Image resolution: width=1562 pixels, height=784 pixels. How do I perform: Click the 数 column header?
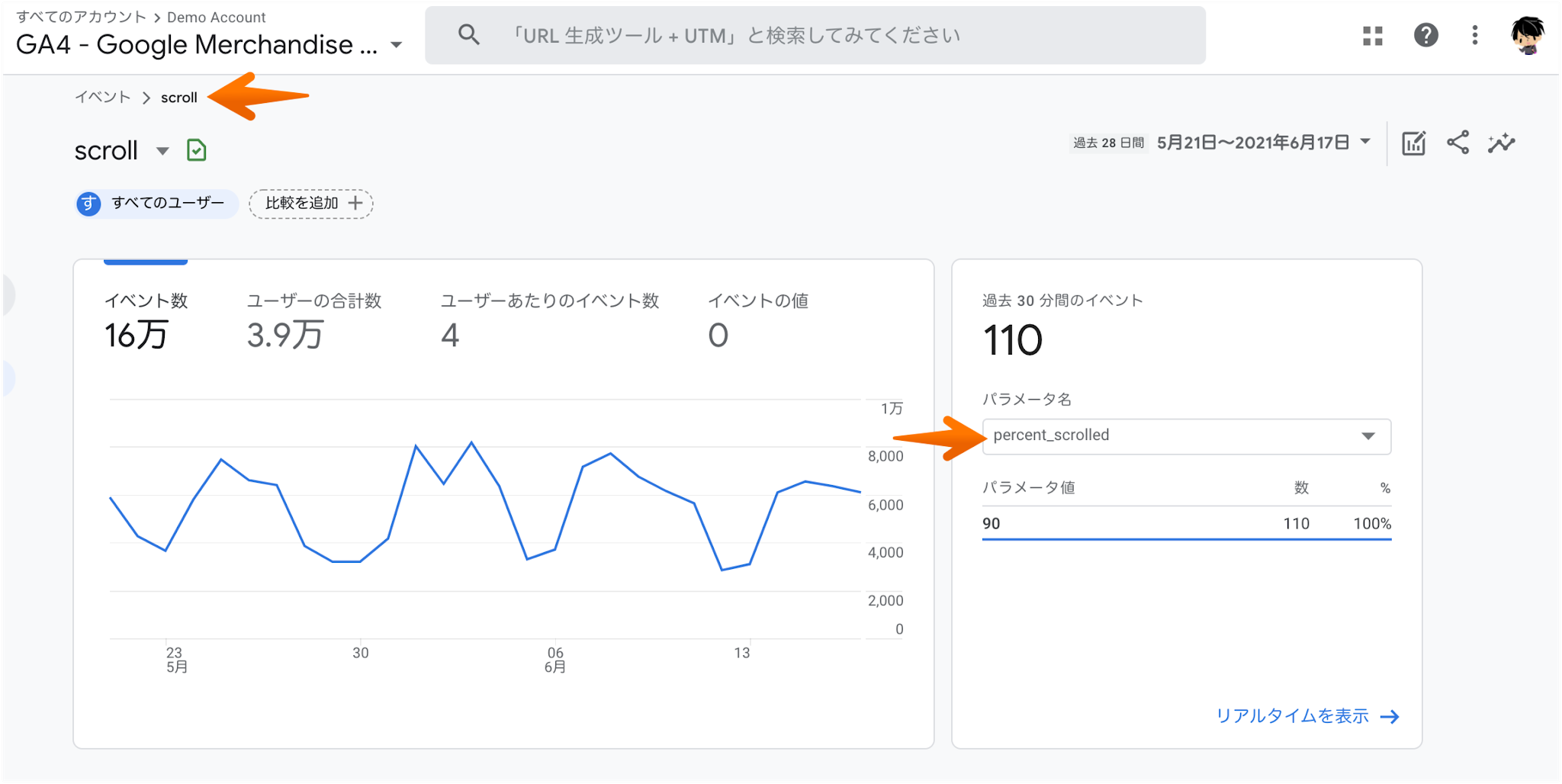pos(1301,487)
